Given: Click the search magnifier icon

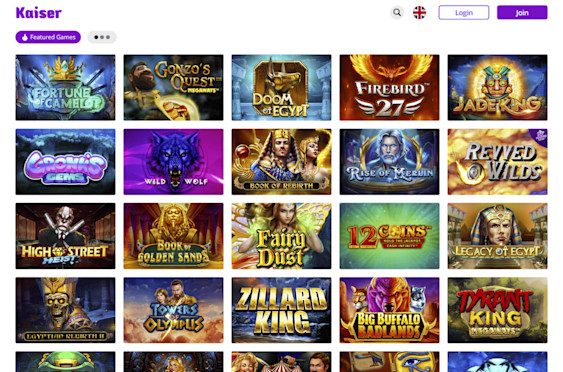Looking at the screenshot, I should 397,13.
